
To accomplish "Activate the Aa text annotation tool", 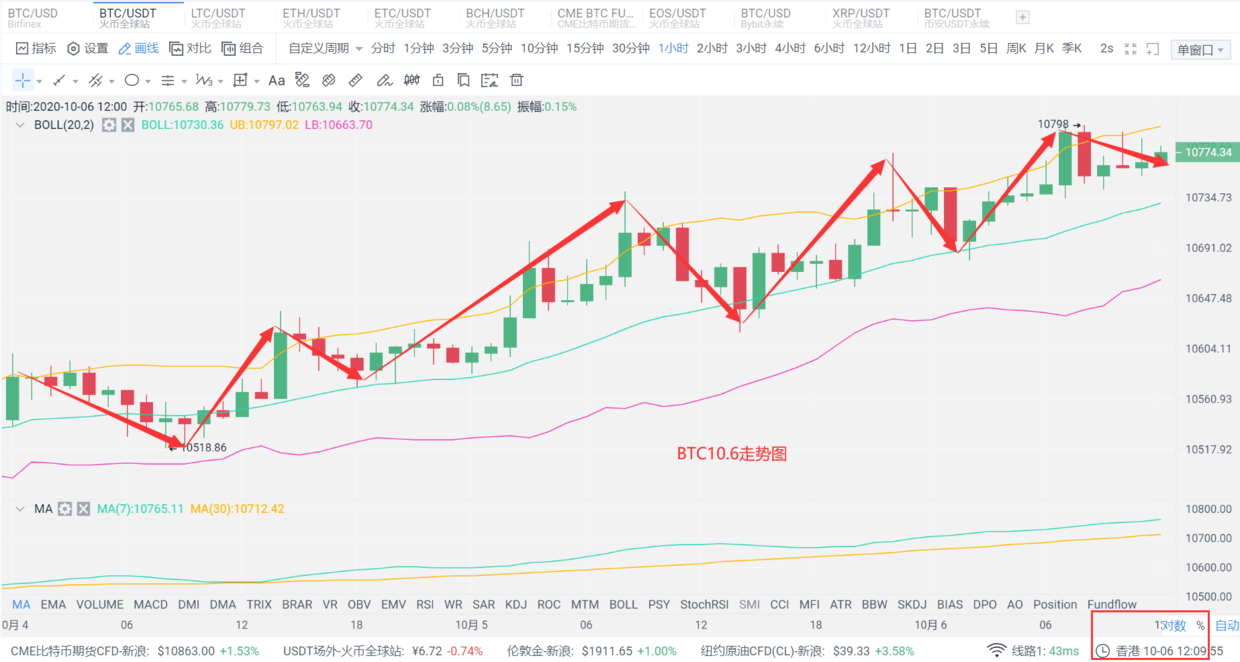I will coord(276,81).
